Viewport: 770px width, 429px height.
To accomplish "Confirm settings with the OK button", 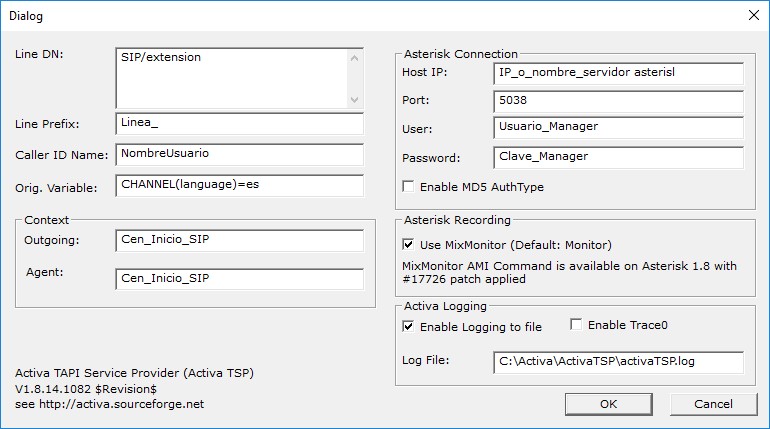I will (x=608, y=404).
